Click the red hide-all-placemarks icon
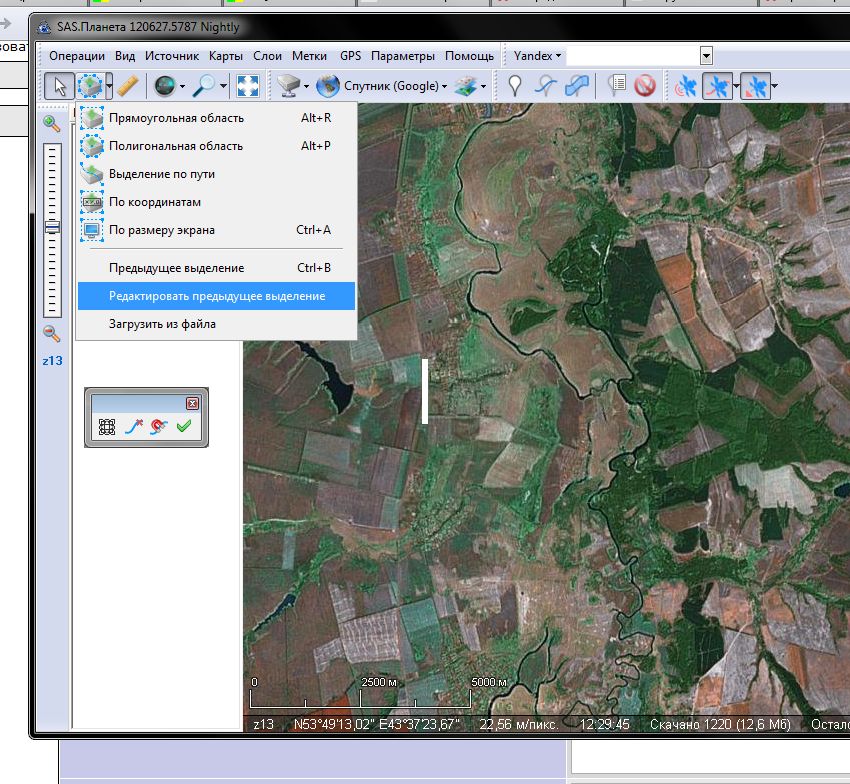This screenshot has width=850, height=784. point(644,86)
